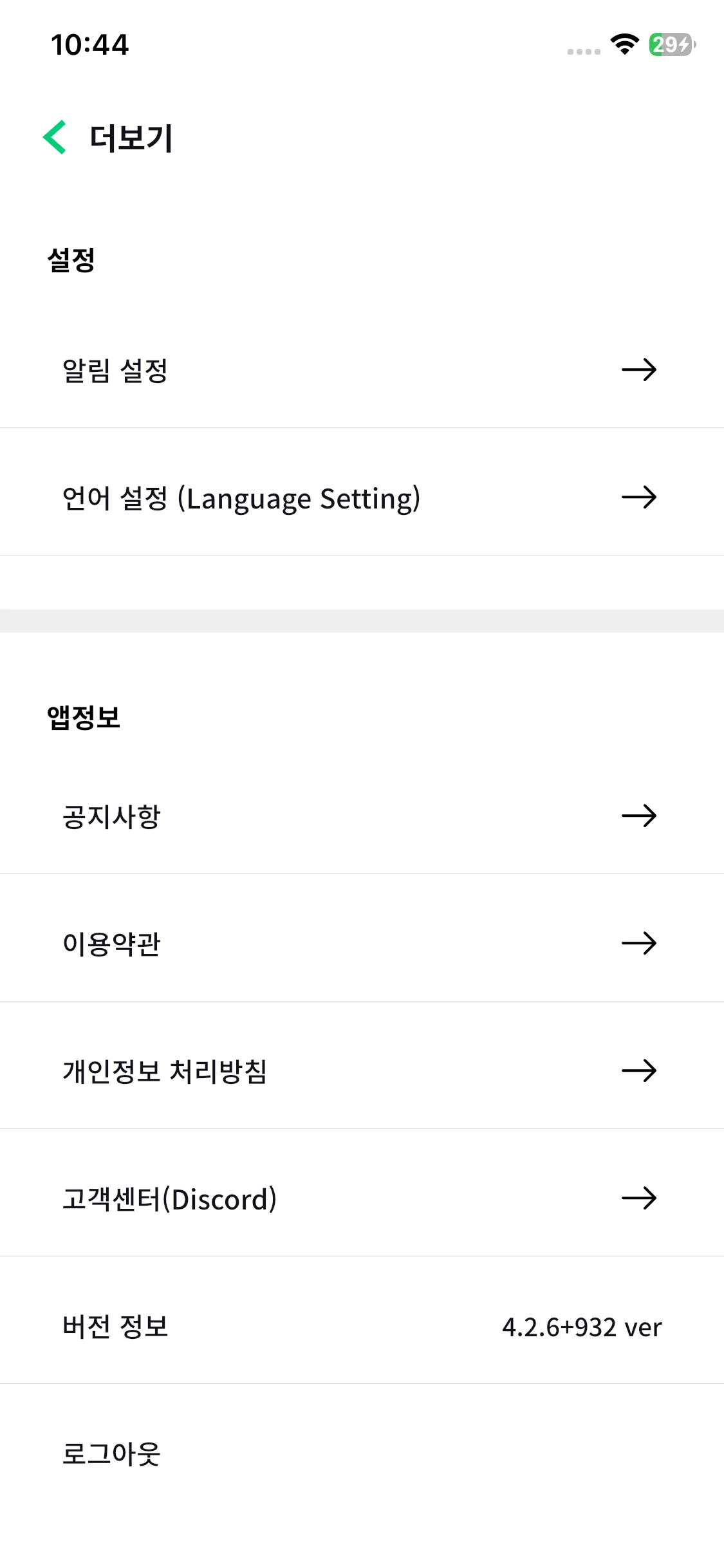The width and height of the screenshot is (724, 1568).
Task: Open the 알림 설정 menu item
Action: [115, 370]
